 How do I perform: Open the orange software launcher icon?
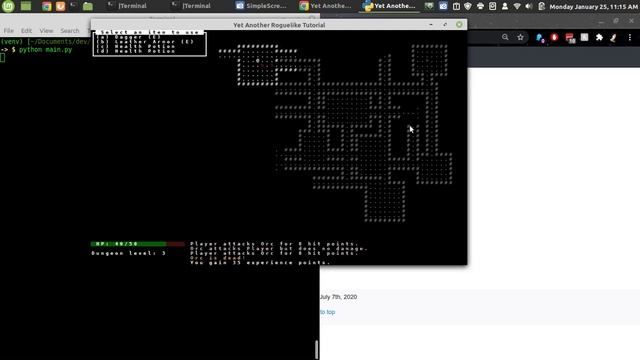click(x=60, y=6)
